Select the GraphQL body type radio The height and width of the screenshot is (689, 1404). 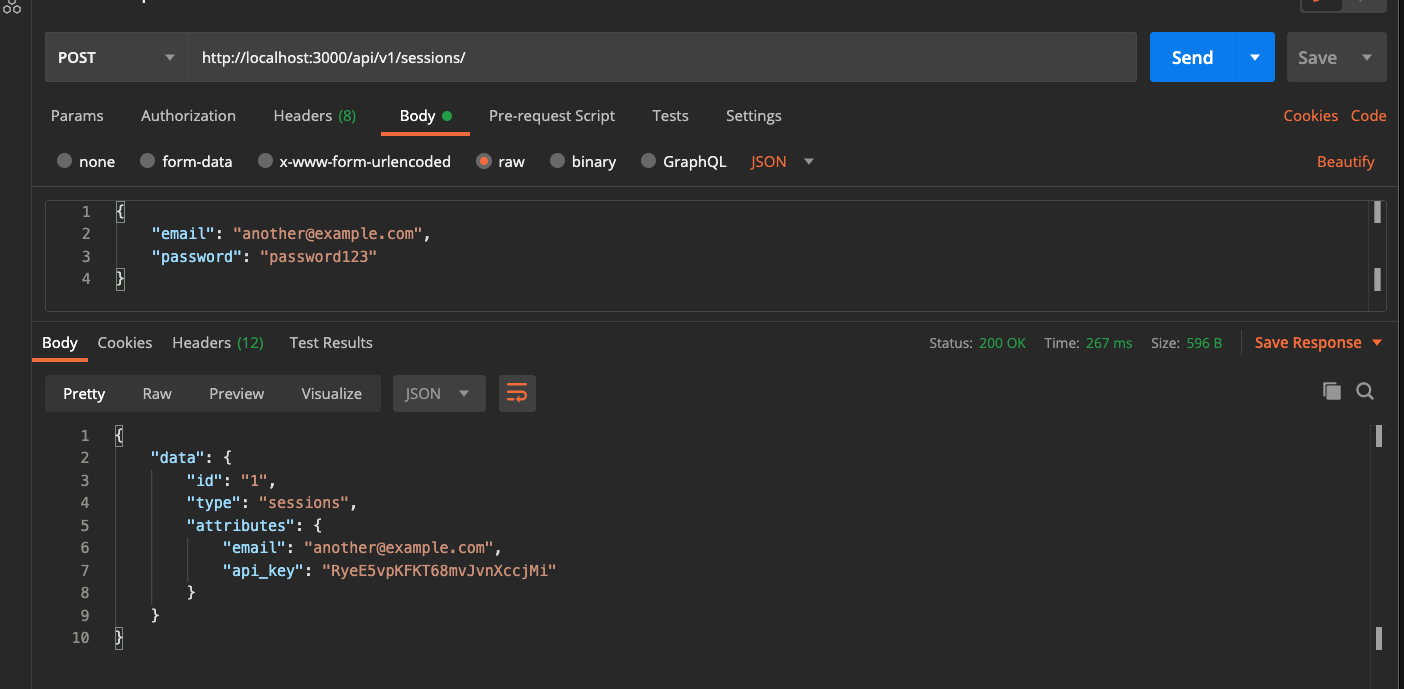(648, 161)
